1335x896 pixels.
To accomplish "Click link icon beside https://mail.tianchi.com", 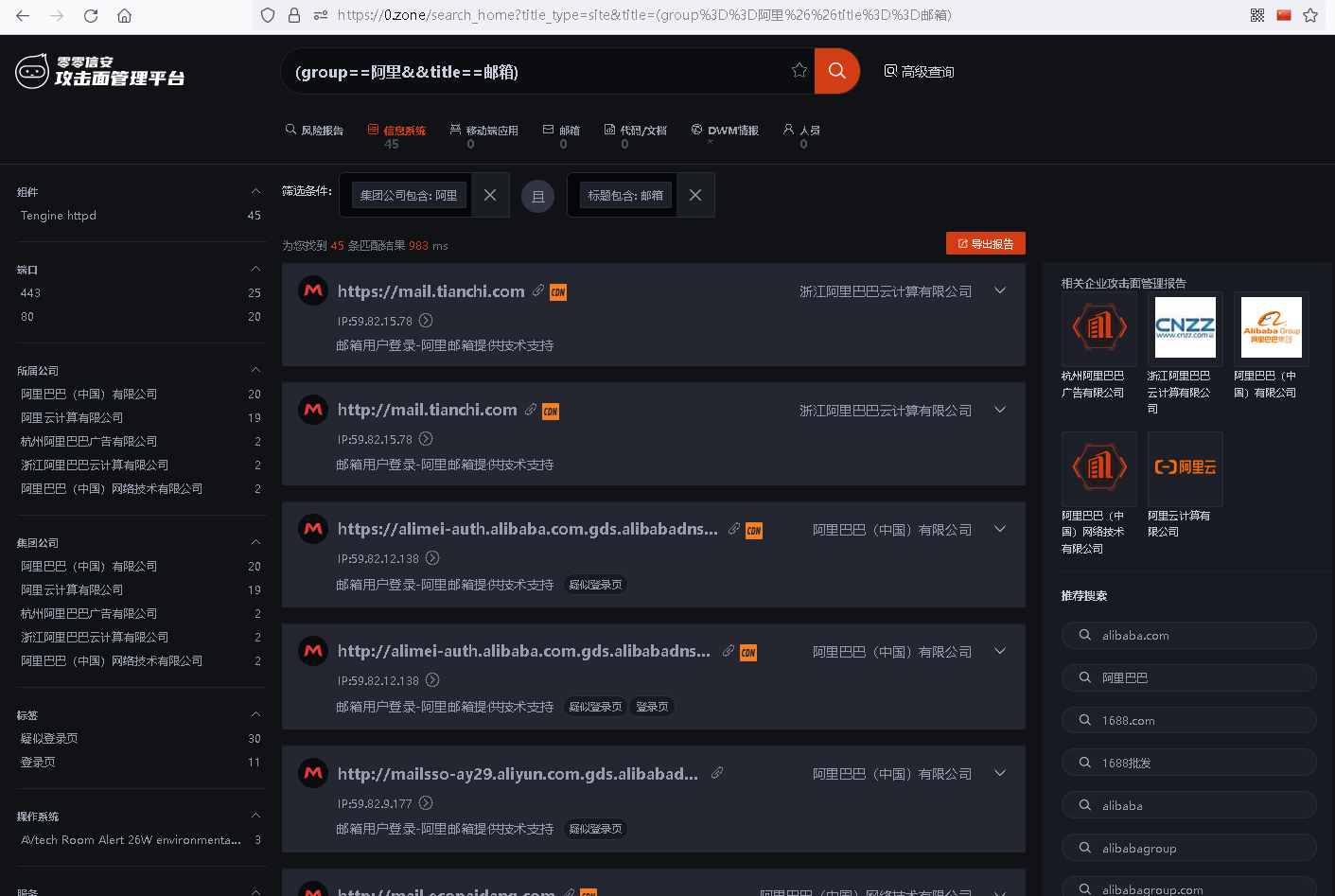I will 538,290.
